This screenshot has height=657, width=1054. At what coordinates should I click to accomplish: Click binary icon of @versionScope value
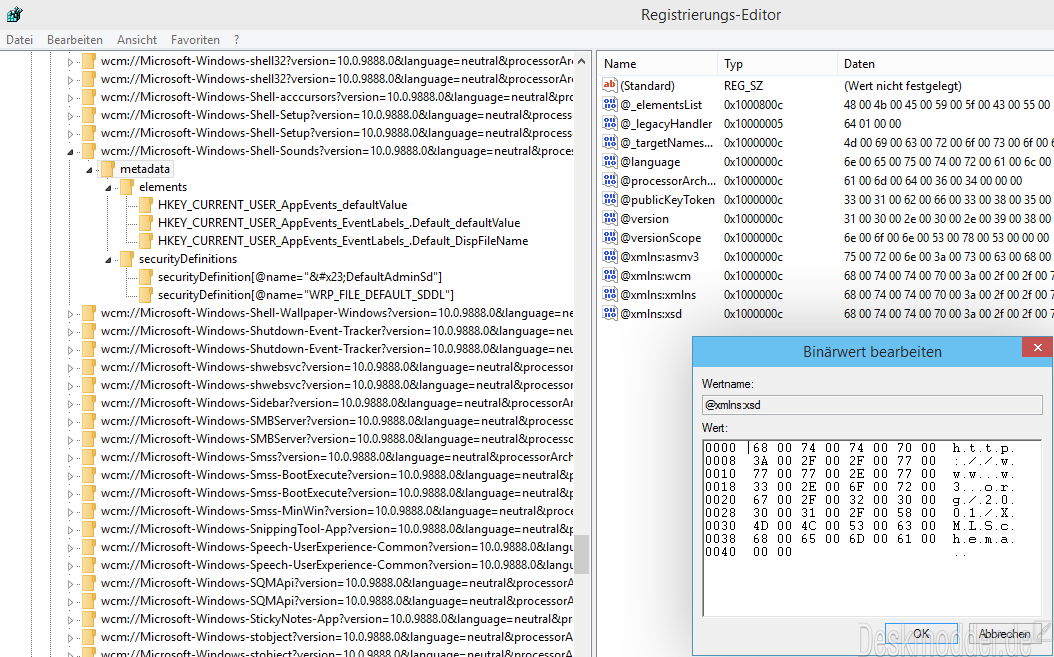click(610, 237)
